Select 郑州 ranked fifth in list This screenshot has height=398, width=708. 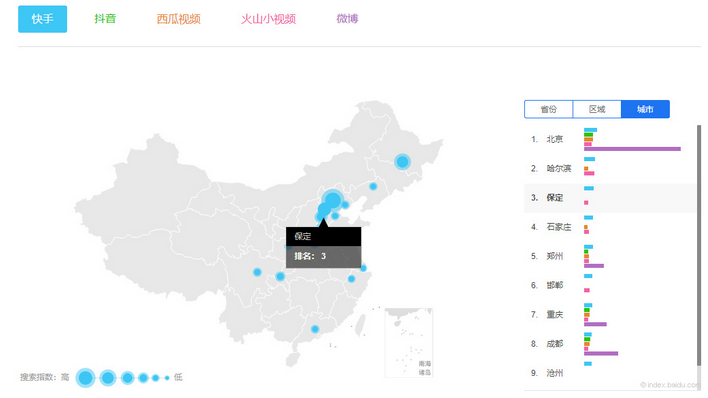click(x=554, y=256)
